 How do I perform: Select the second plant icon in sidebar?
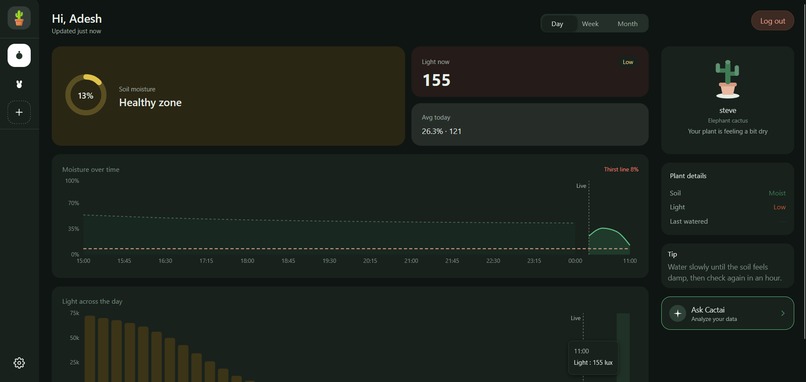coord(19,84)
